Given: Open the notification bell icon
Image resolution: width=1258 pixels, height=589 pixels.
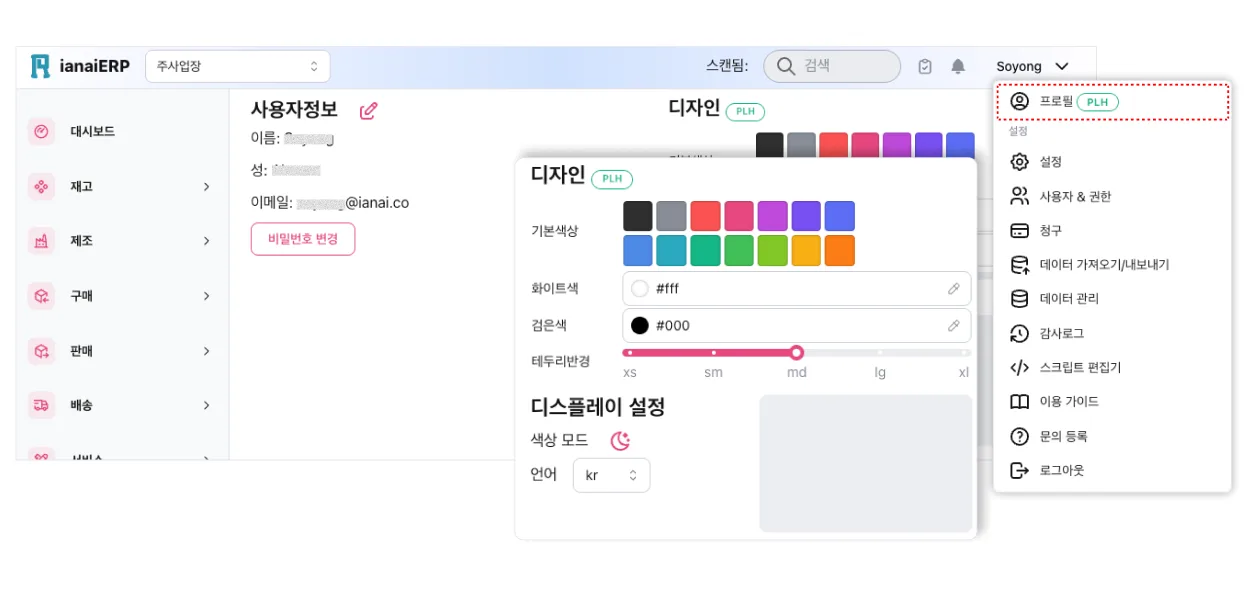Looking at the screenshot, I should click(958, 67).
